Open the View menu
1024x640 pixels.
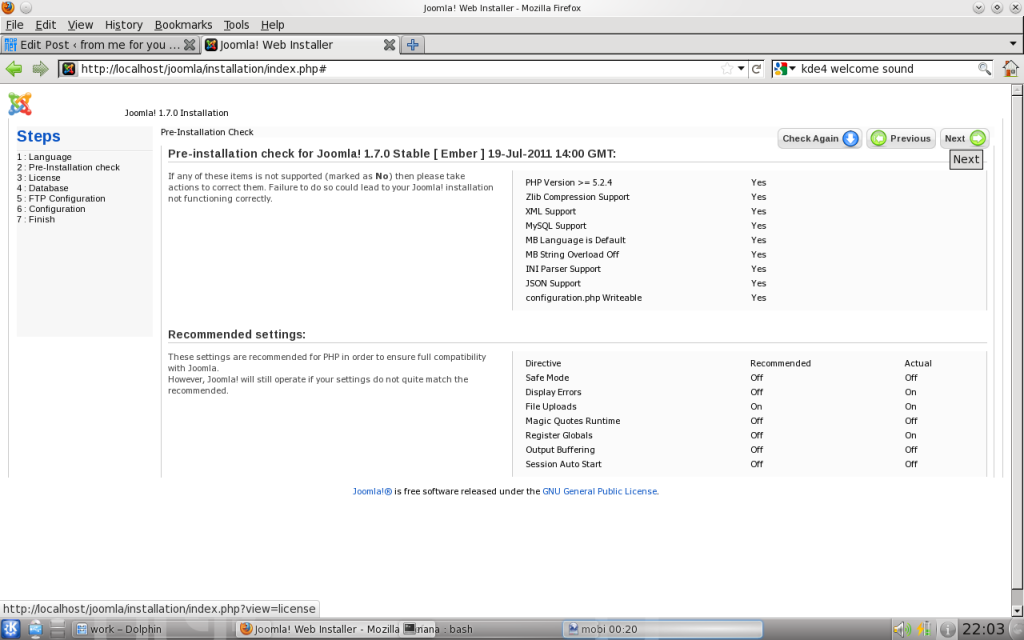(80, 25)
